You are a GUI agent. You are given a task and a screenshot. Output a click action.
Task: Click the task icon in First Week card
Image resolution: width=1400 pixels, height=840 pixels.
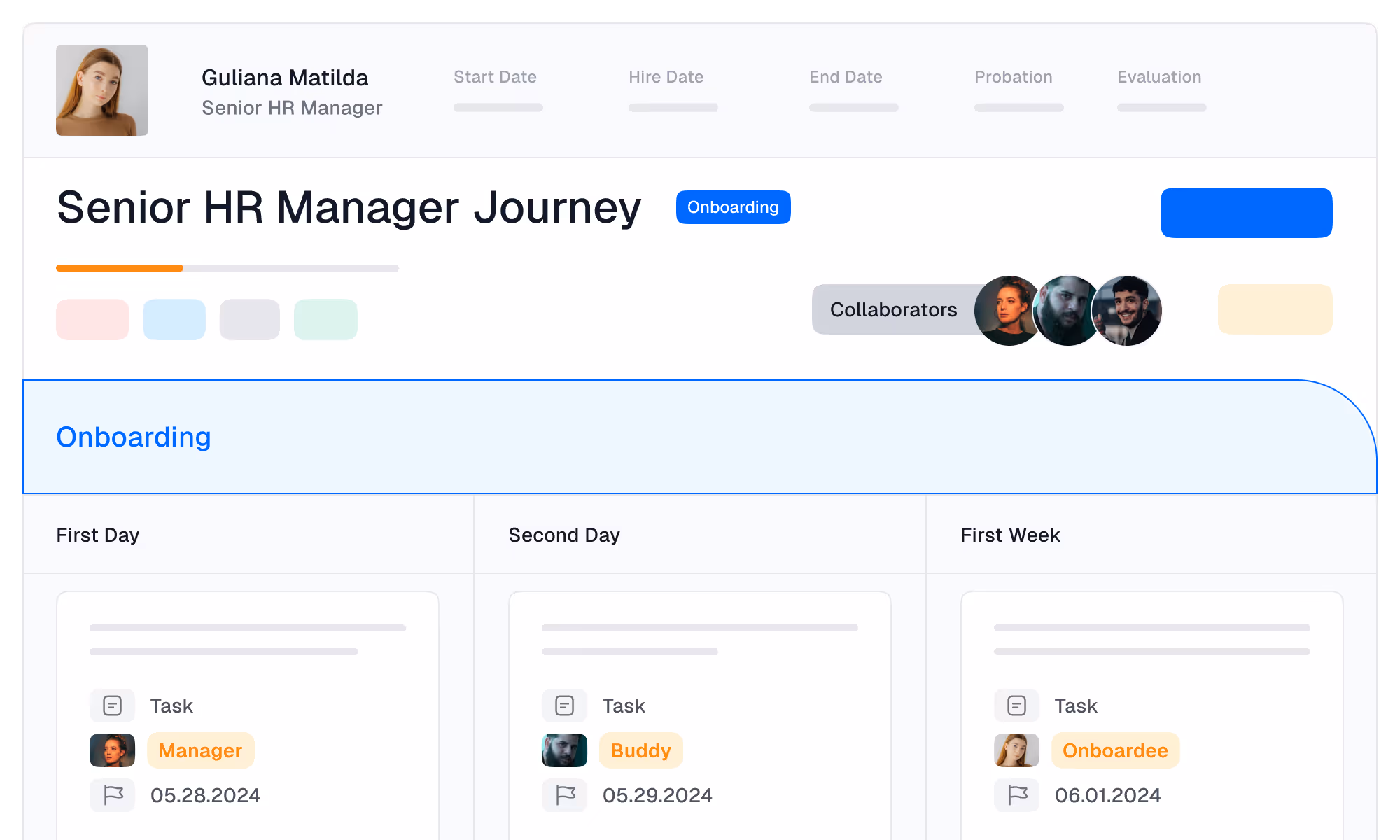(x=1016, y=706)
